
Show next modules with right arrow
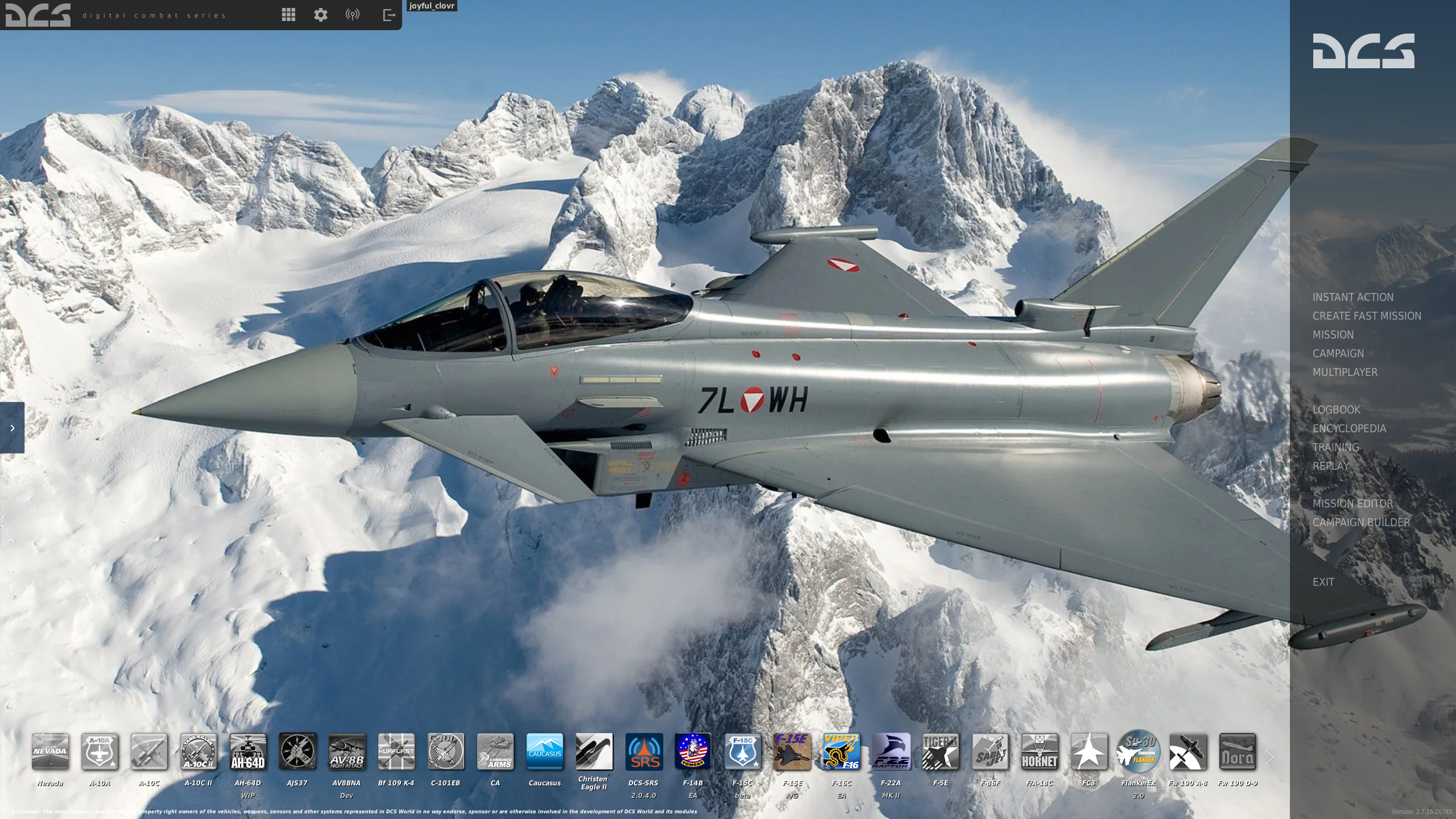click(1269, 757)
